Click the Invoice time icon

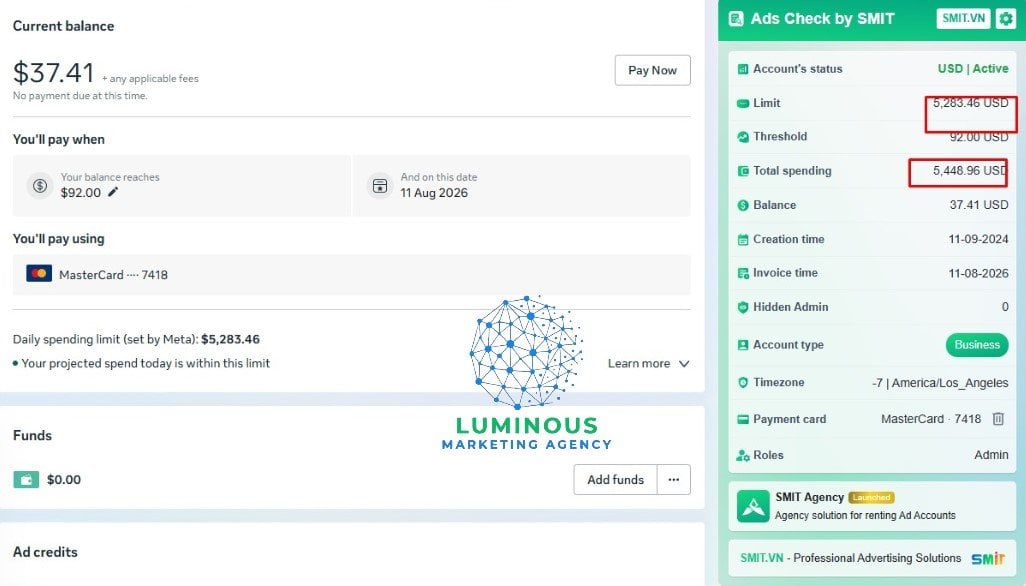click(743, 273)
